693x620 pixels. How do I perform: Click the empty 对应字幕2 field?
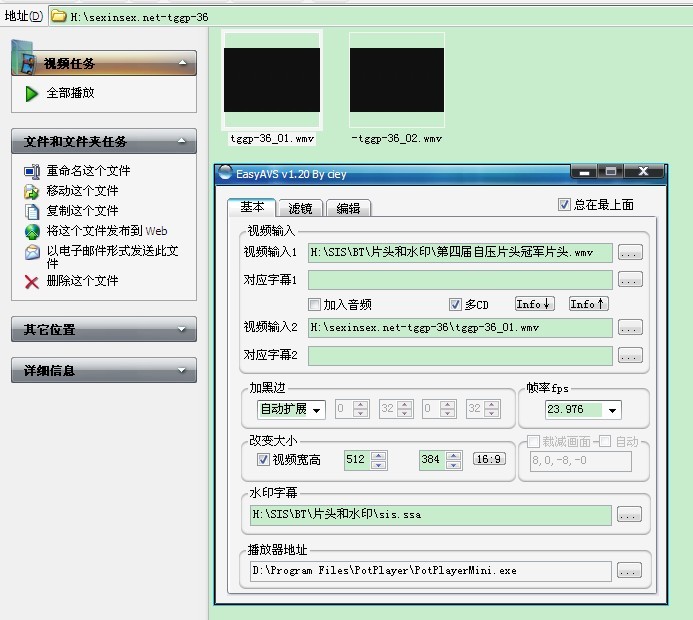coord(460,356)
